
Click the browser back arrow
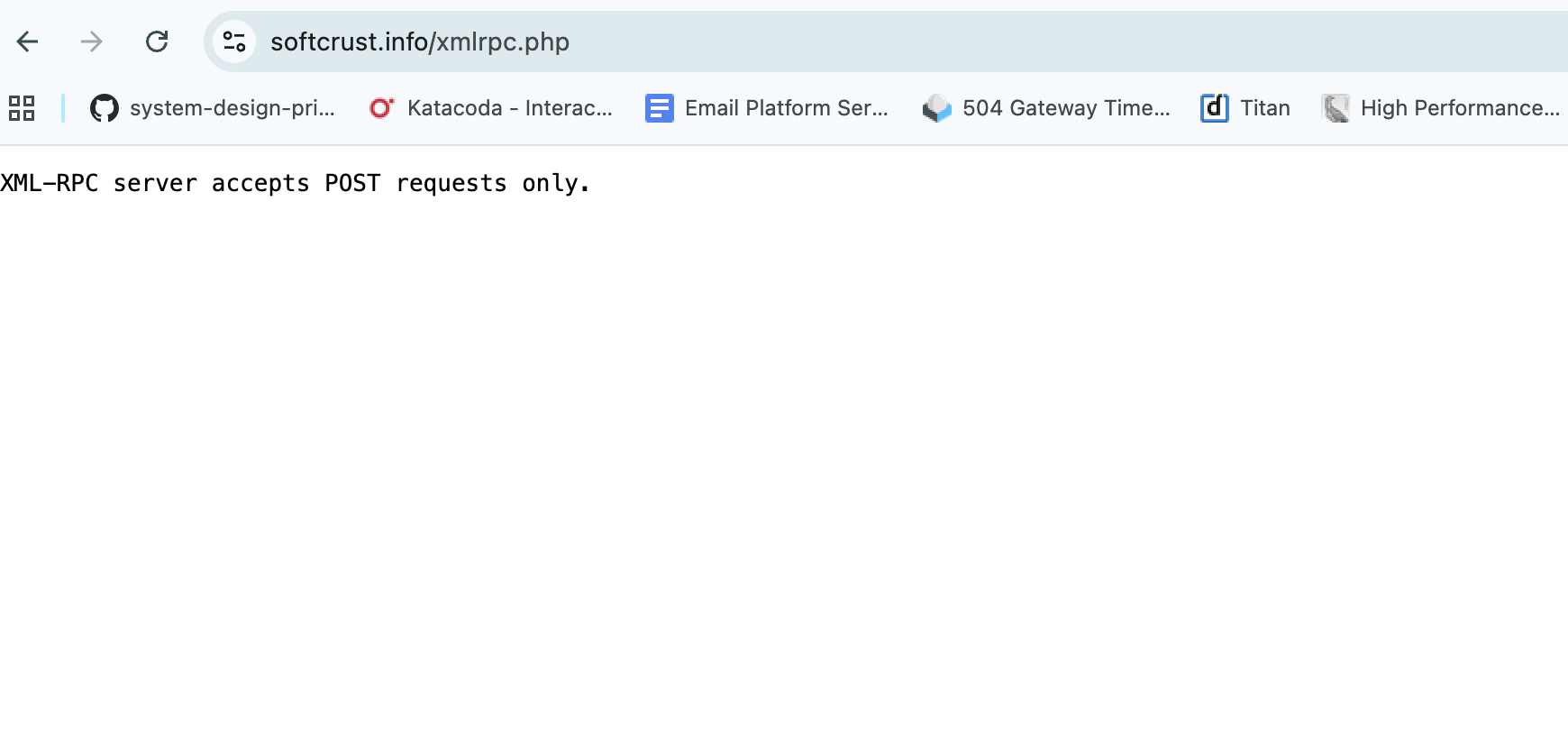(28, 41)
